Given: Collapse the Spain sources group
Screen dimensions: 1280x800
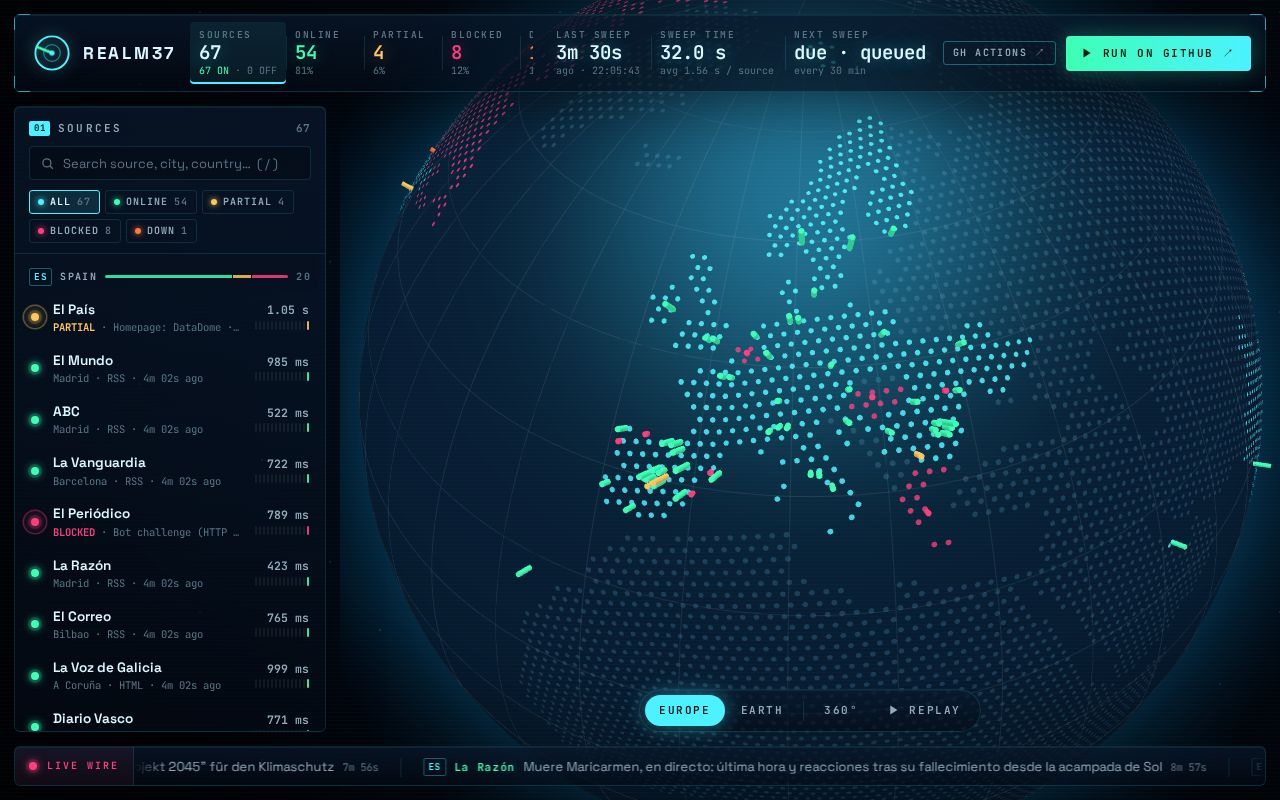Looking at the screenshot, I should (x=170, y=277).
